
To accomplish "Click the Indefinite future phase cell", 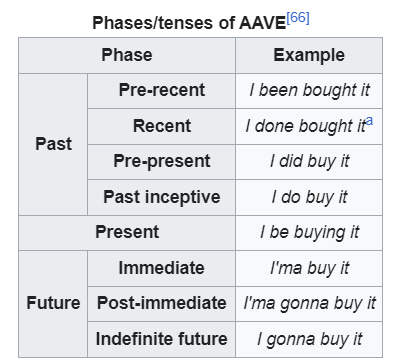I will (162, 339).
